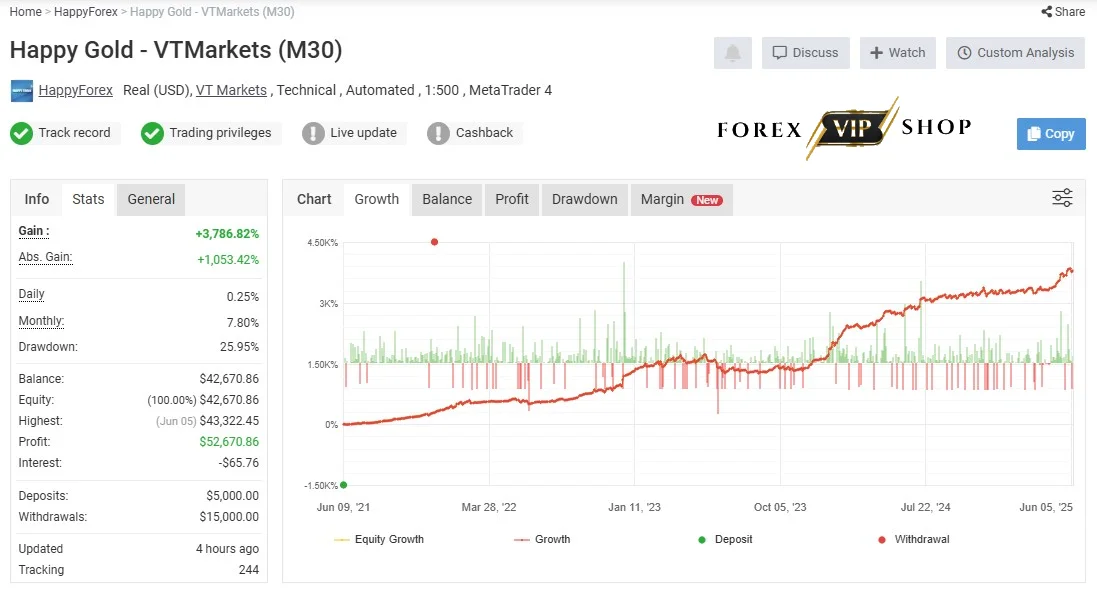The image size is (1097, 592).
Task: Click the Monthly label
Action: pos(41,320)
